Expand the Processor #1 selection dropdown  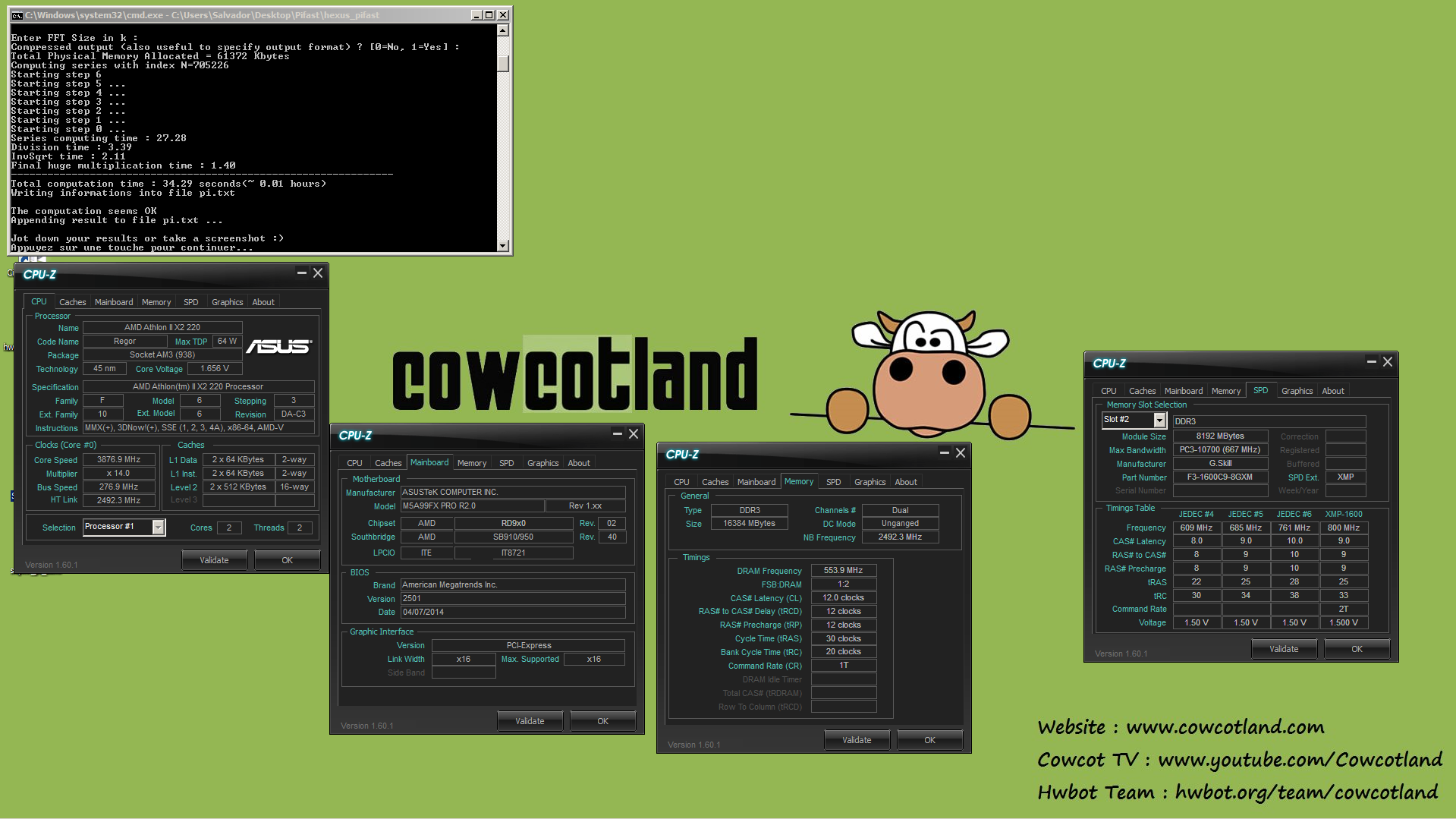tap(159, 527)
